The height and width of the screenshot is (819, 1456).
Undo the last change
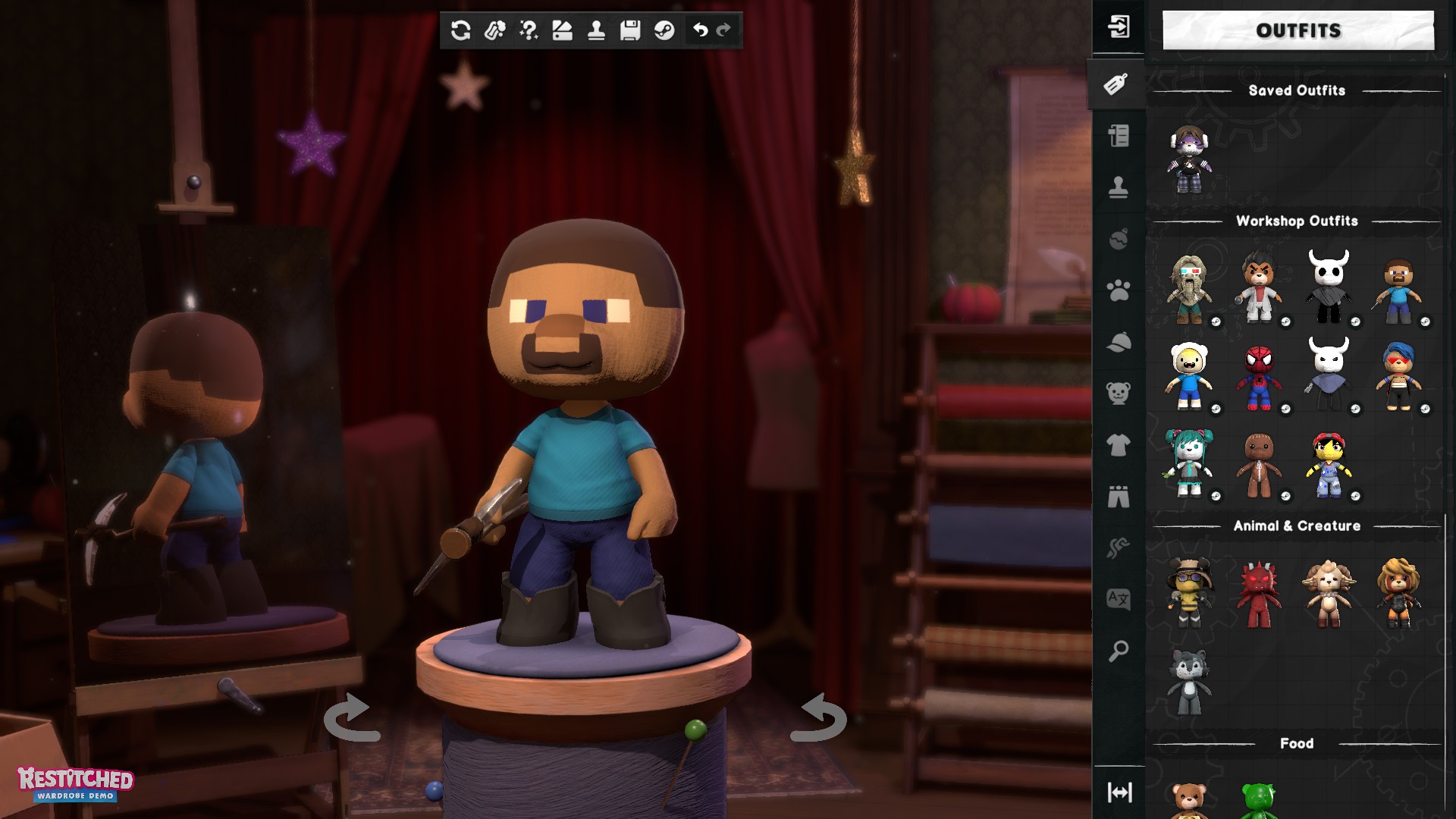700,30
